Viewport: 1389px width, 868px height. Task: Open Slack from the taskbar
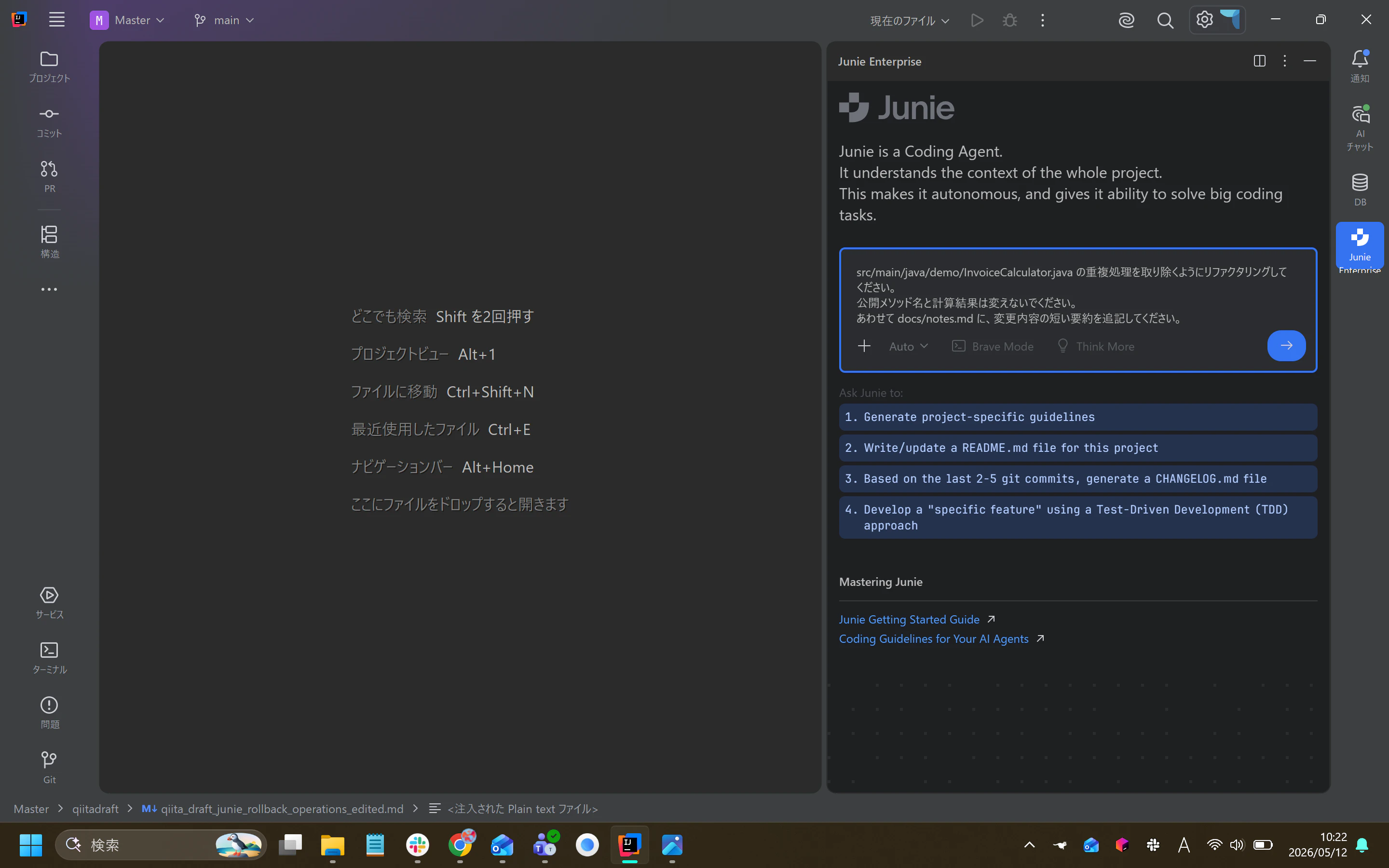point(417,845)
